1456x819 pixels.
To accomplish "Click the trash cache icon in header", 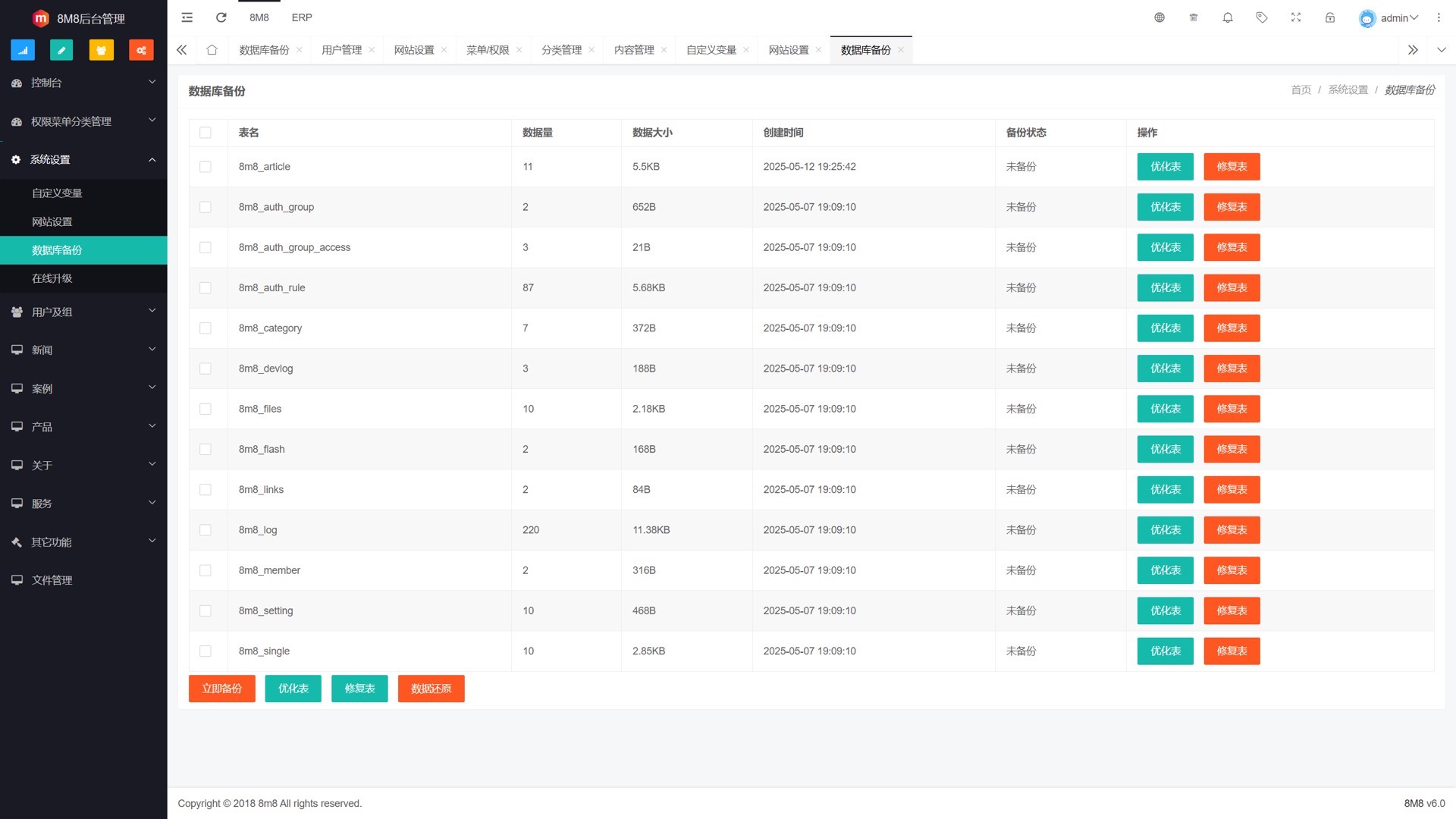I will 1194,17.
